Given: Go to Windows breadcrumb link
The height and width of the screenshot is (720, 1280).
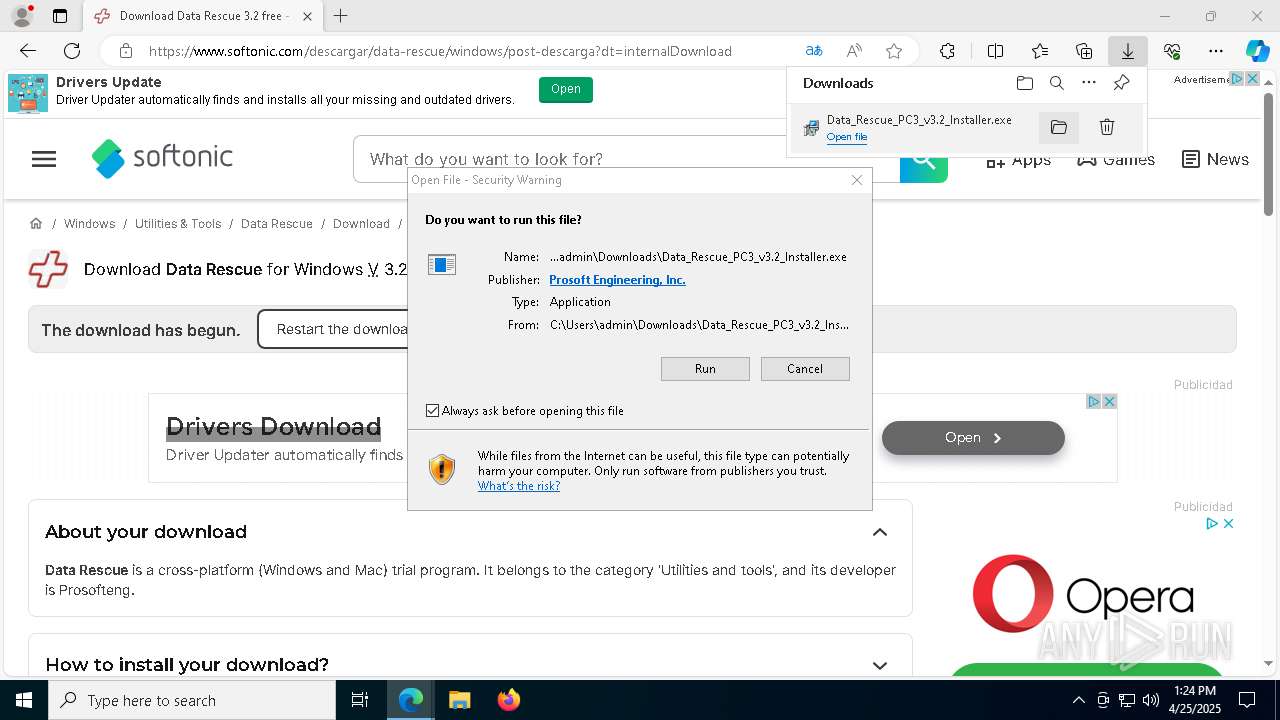Looking at the screenshot, I should tap(89, 223).
